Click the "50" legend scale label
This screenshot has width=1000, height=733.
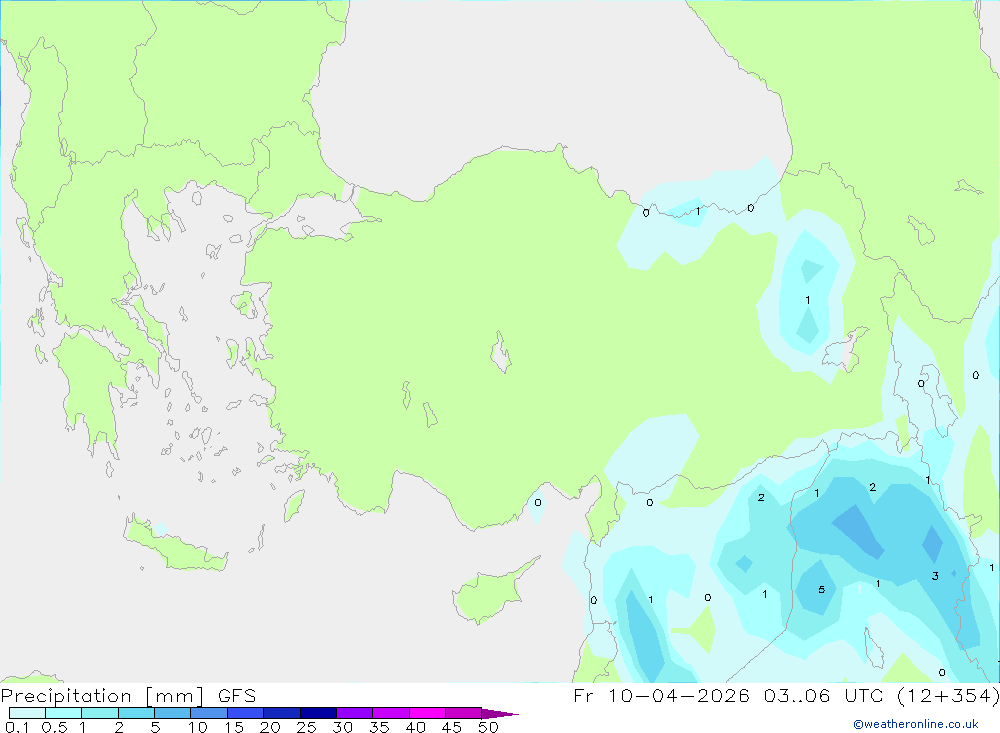click(488, 727)
